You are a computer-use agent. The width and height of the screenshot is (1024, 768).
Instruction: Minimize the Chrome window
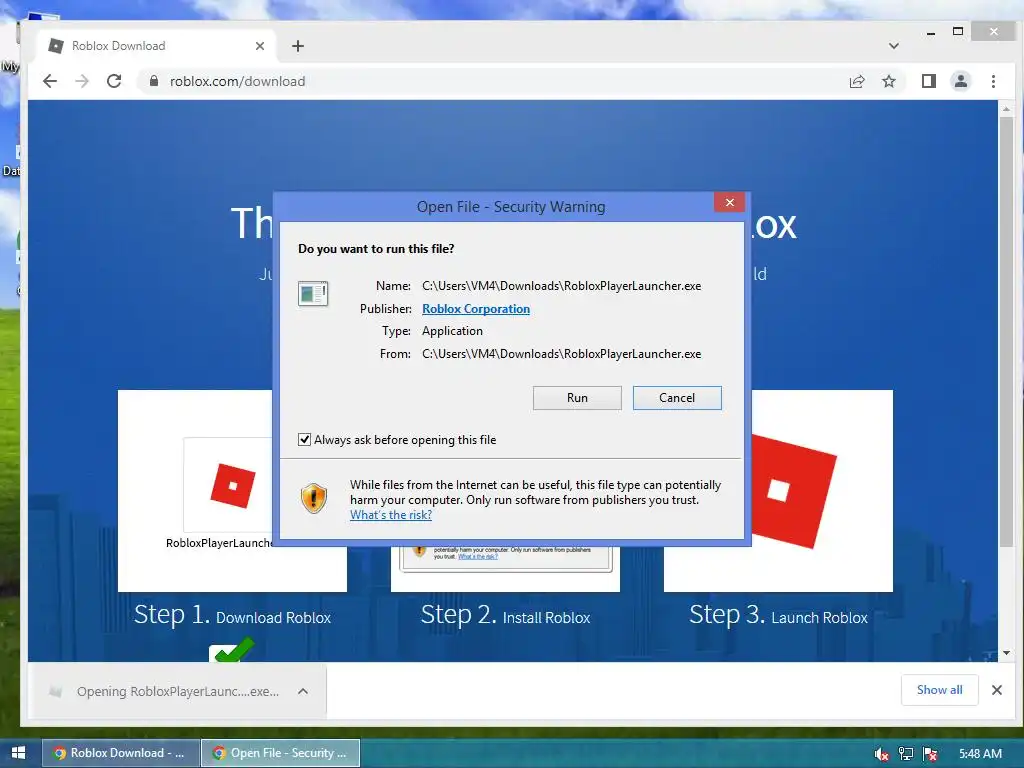[x=931, y=32]
